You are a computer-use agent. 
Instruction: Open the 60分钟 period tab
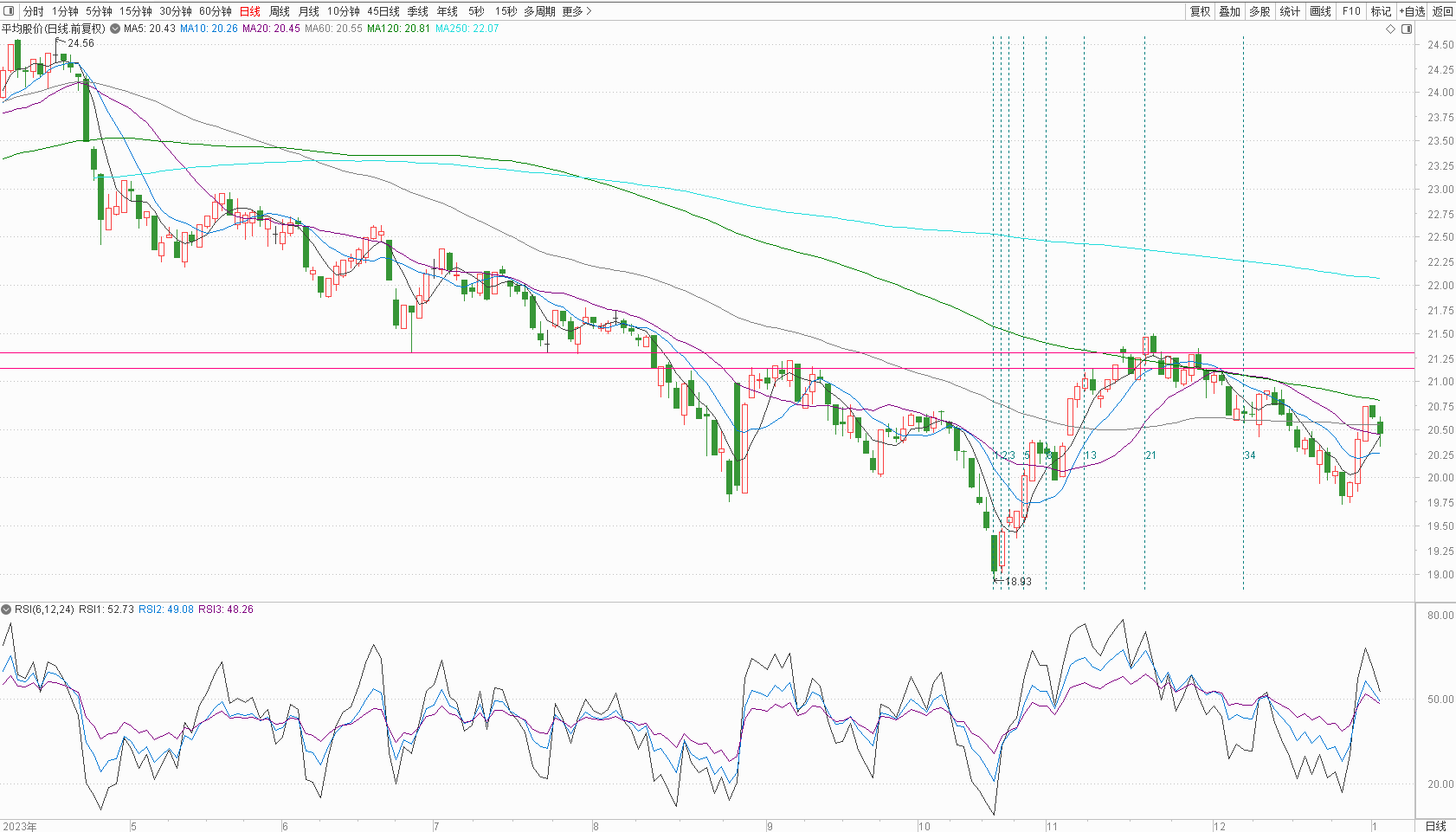216,11
